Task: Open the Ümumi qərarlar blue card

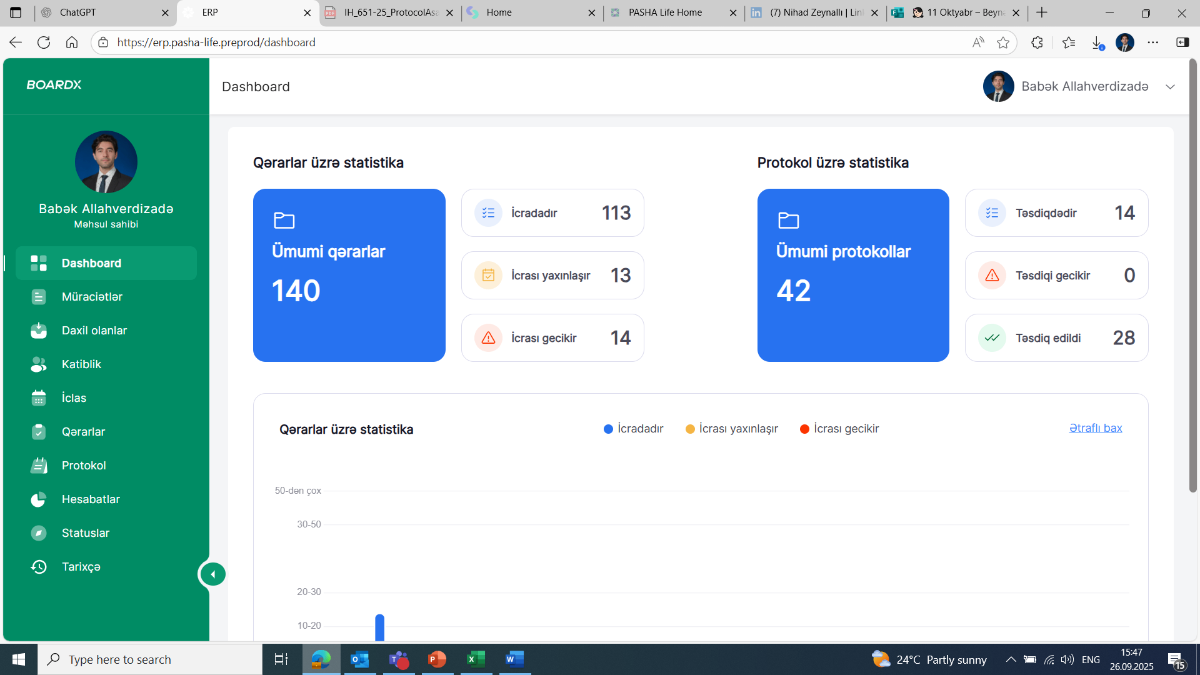Action: pyautogui.click(x=349, y=275)
